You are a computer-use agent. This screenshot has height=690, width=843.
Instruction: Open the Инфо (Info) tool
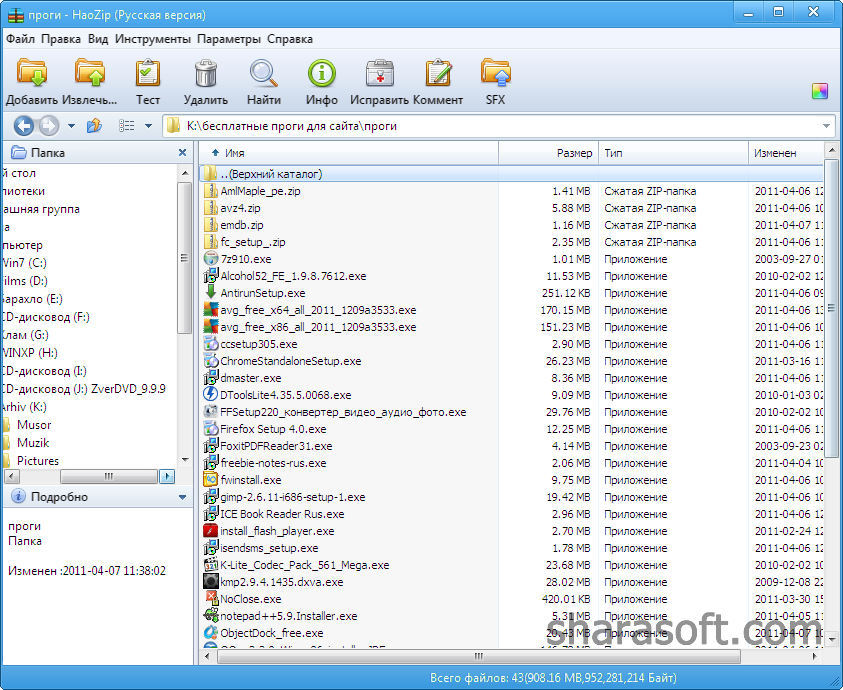tap(322, 73)
